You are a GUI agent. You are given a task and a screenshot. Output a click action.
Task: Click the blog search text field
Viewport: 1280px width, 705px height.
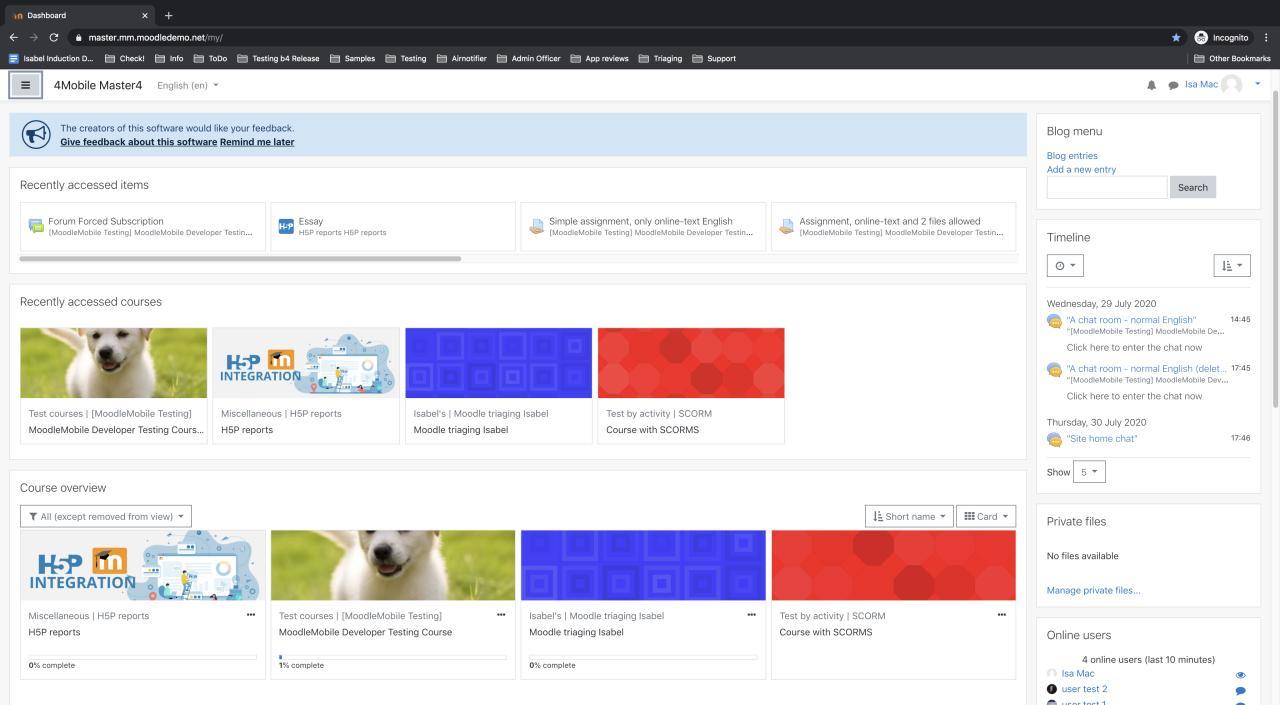tap(1107, 187)
